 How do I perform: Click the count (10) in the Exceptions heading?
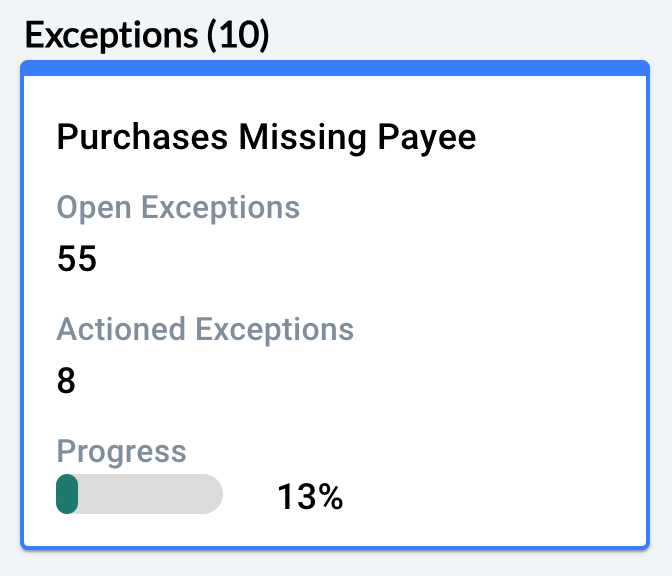coord(237,36)
